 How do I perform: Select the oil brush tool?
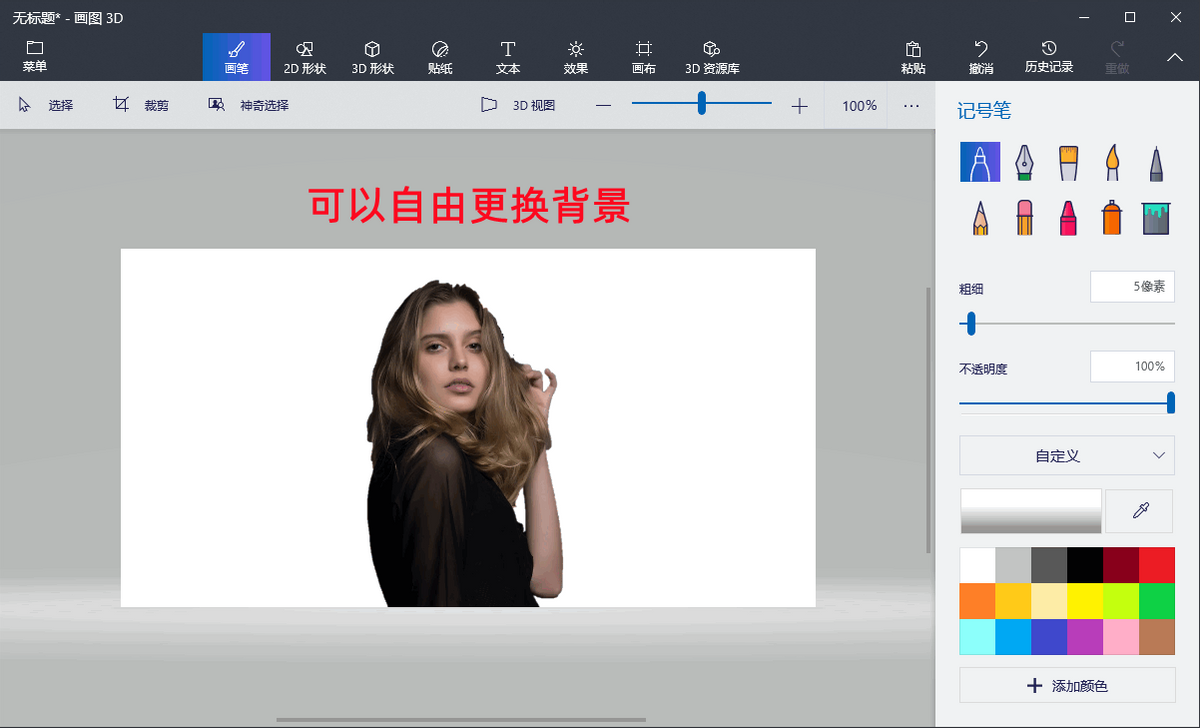coord(1068,162)
